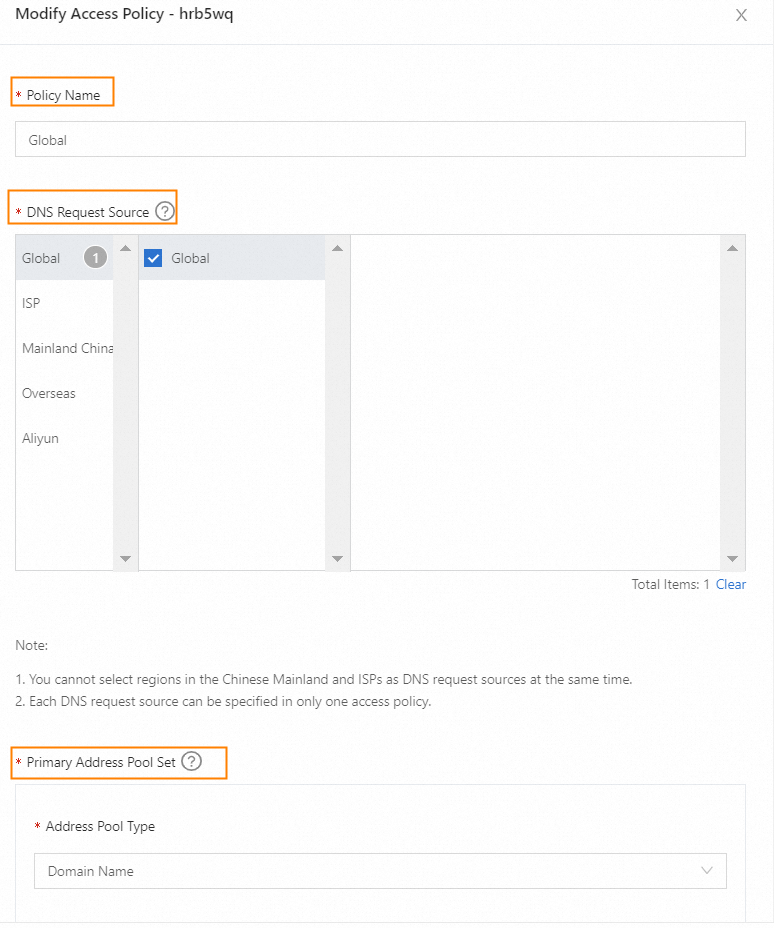Select Aliyun source category
This screenshot has height=928, width=774.
point(40,438)
